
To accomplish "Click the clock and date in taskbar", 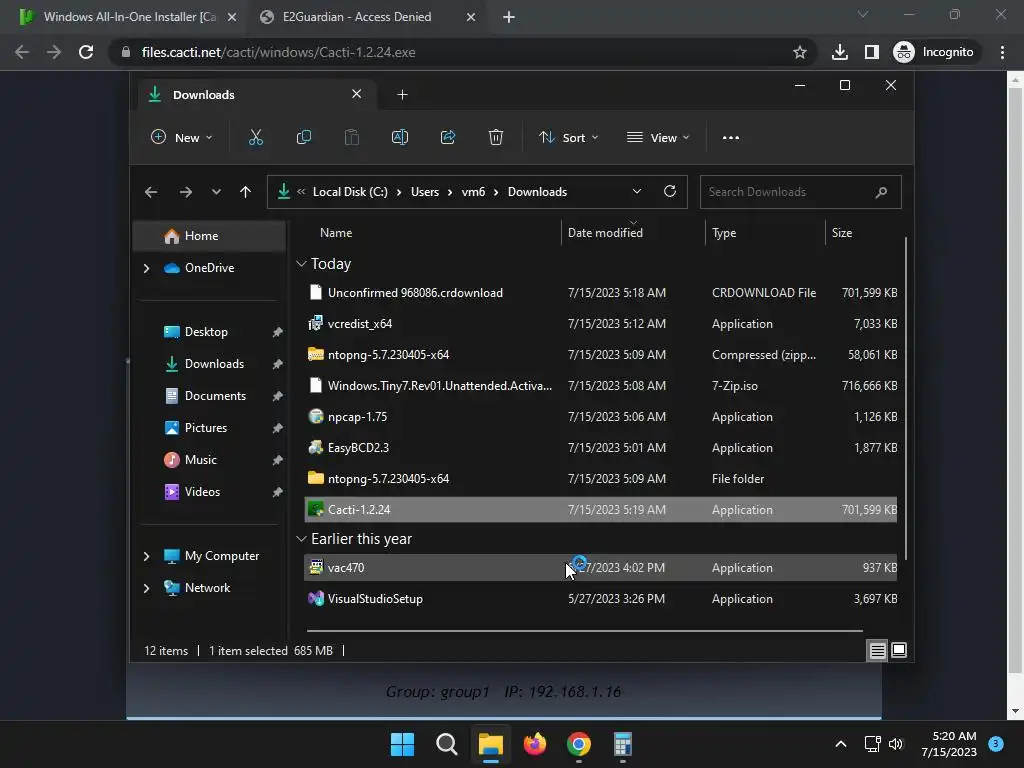I will tap(949, 744).
